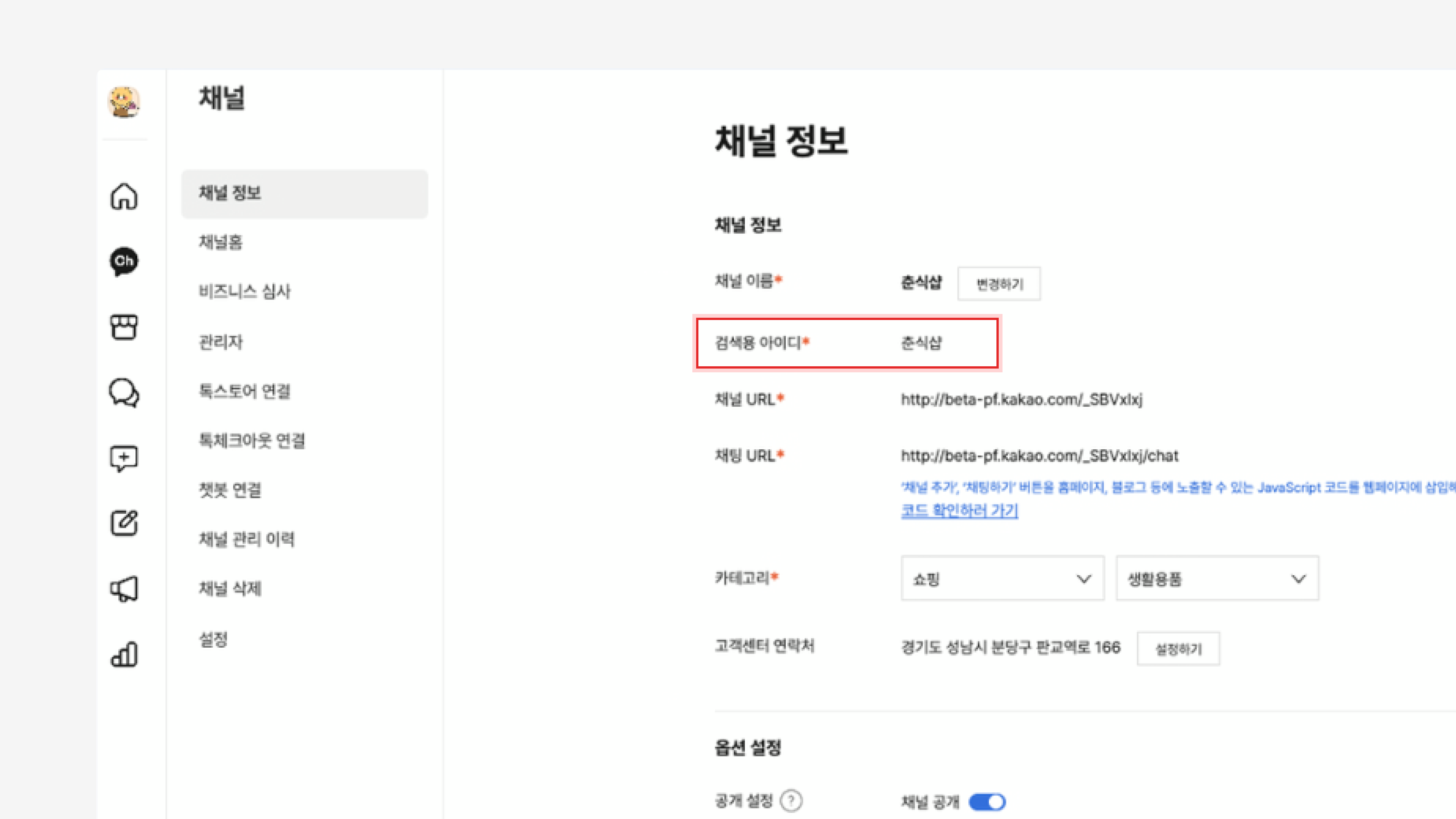Select 채널 삭제 menu item
This screenshot has width=1456, height=819.
(229, 588)
